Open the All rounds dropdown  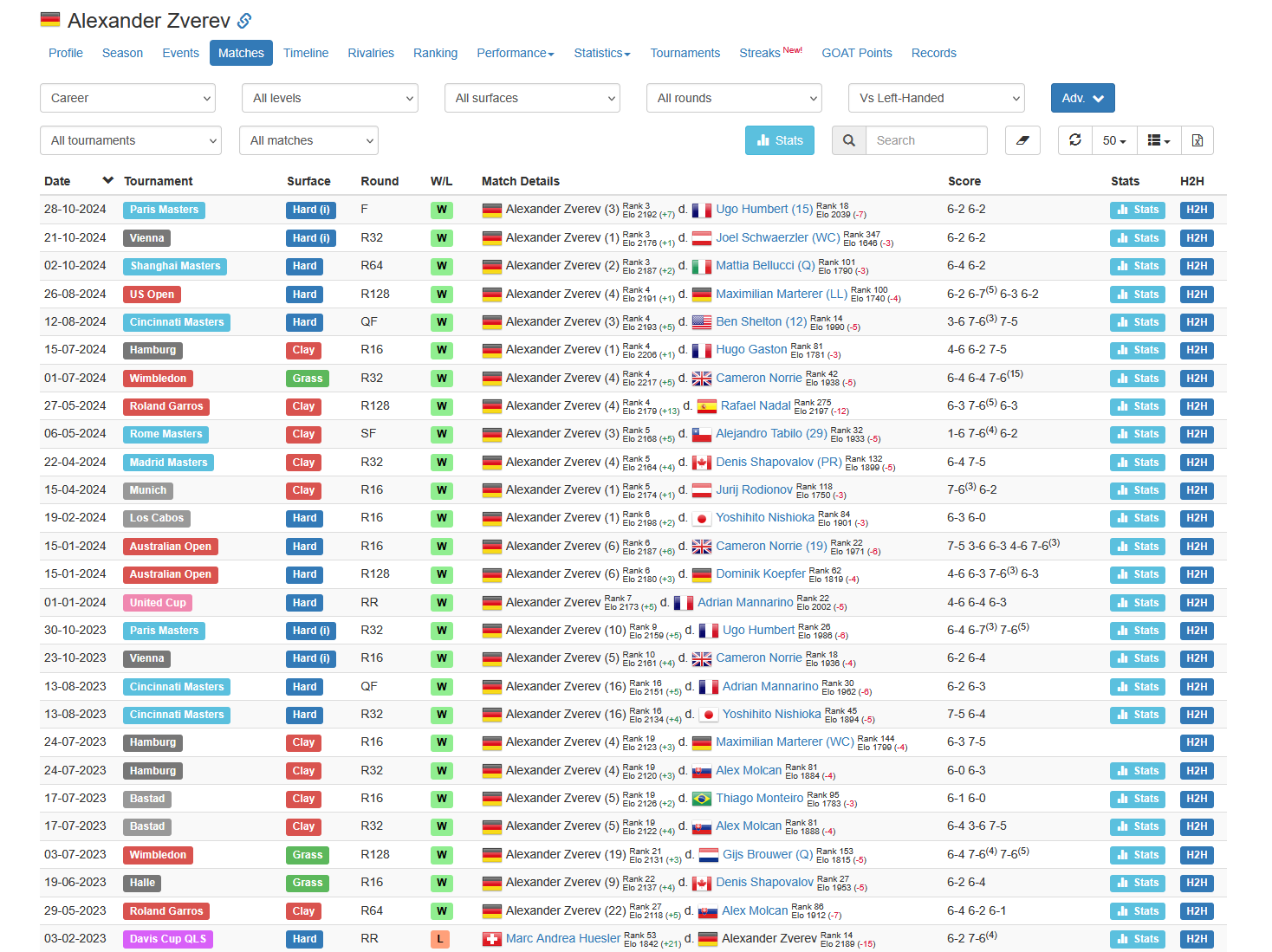(734, 98)
